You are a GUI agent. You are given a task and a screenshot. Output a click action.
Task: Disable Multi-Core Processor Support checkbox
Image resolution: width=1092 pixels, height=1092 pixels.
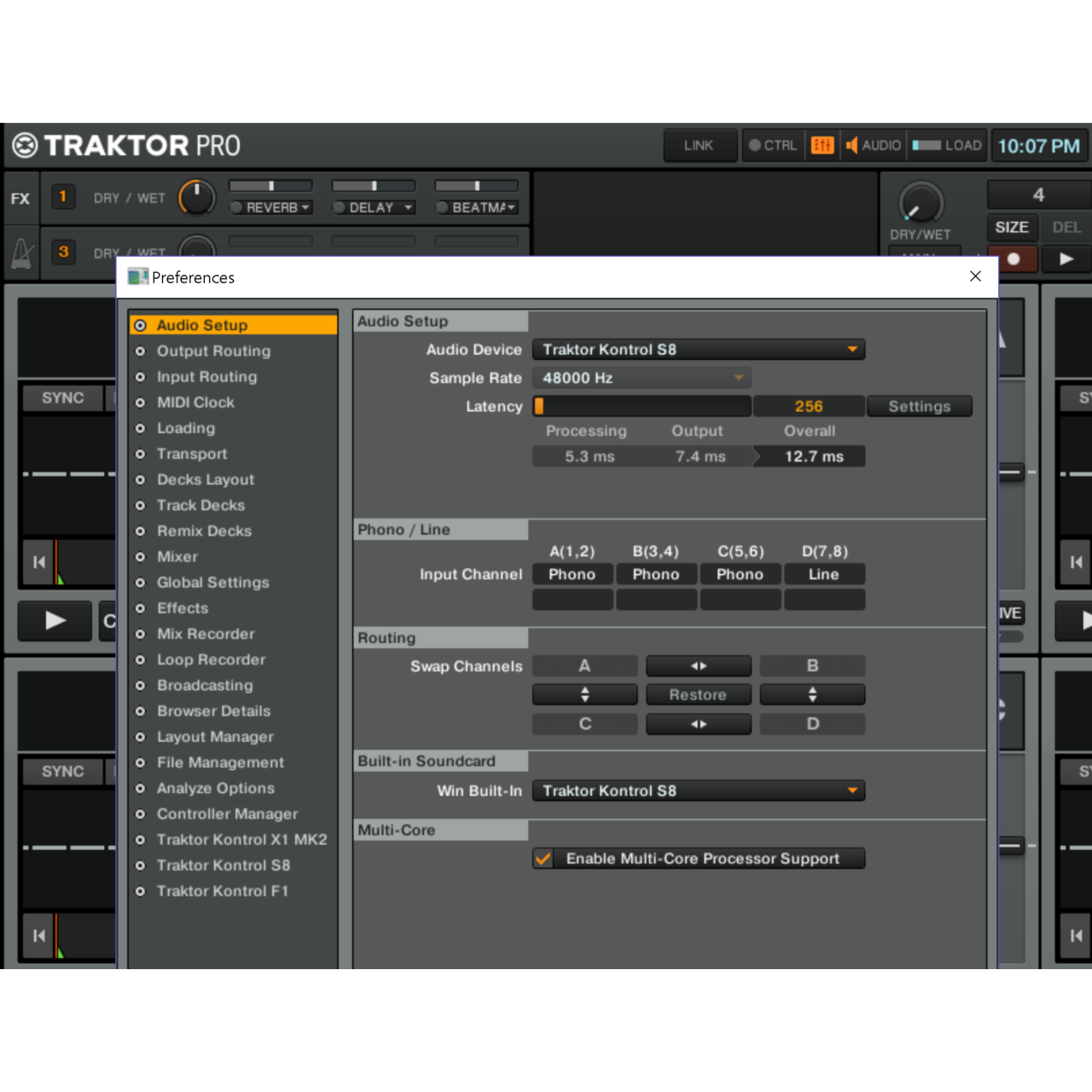[x=543, y=858]
